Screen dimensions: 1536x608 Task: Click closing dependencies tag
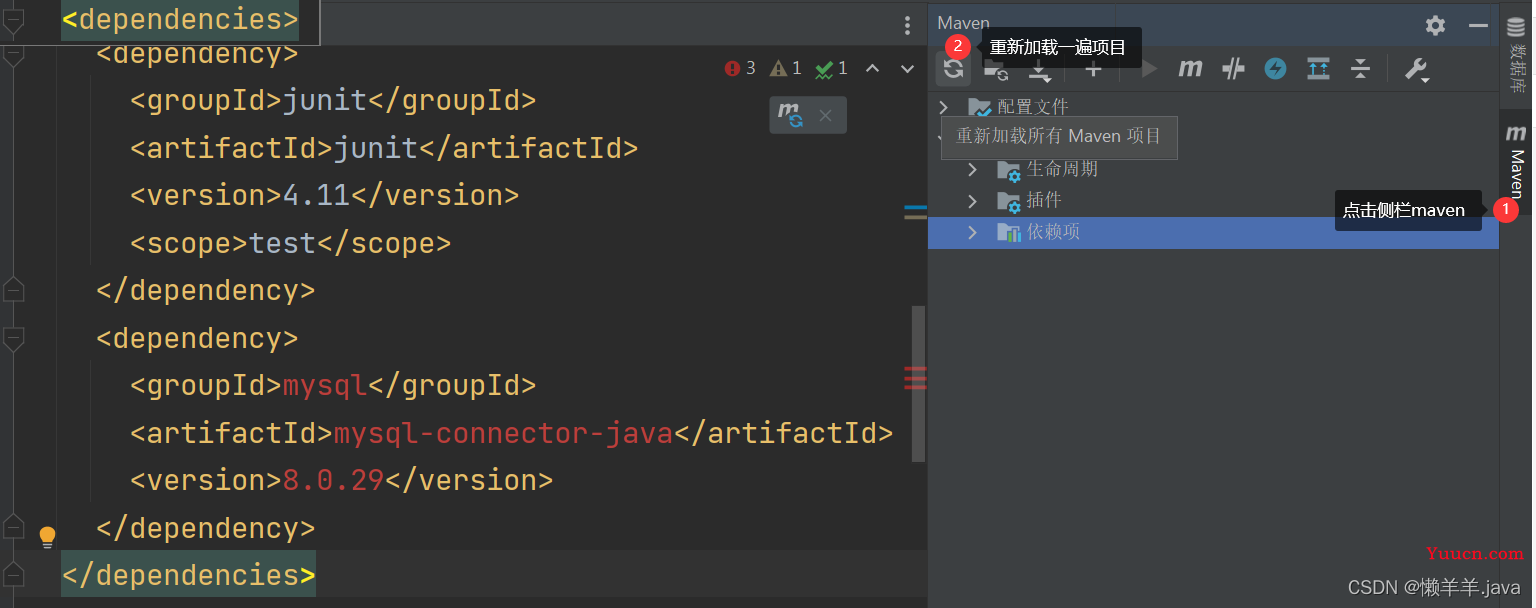[189, 575]
